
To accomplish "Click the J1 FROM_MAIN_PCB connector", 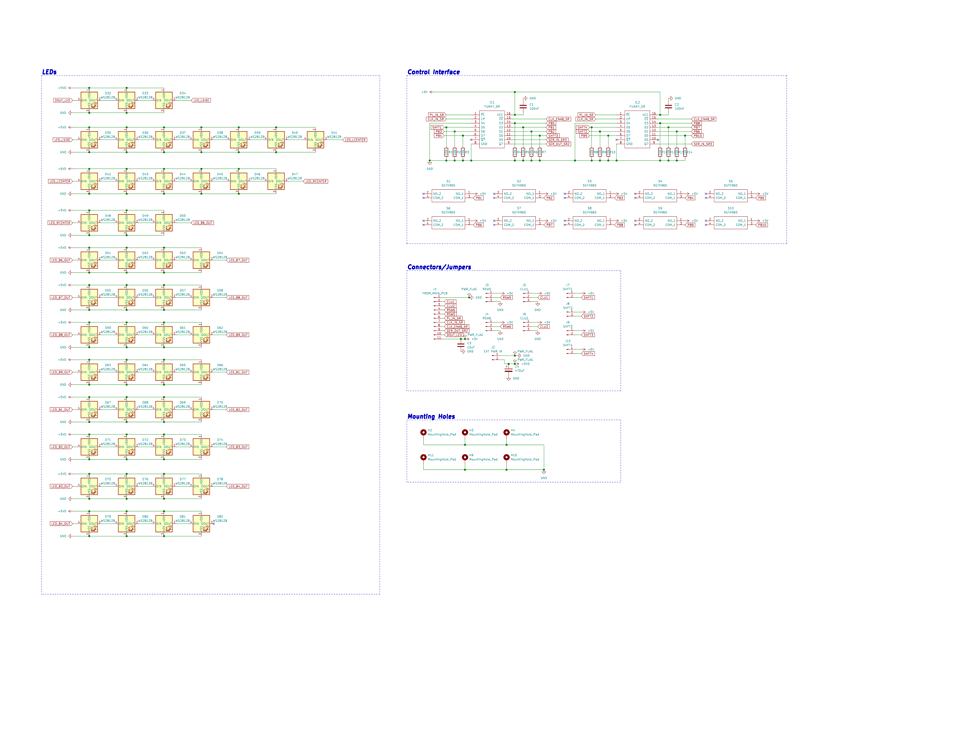I will point(436,319).
